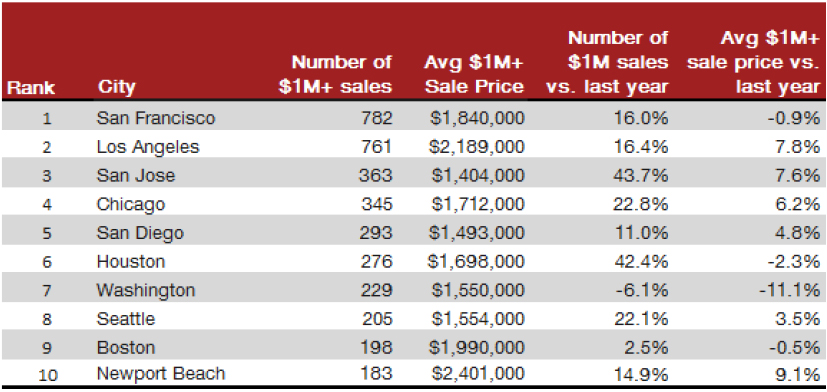827x392 pixels.
Task: Click Chicago's average price $1,712,000
Action: coord(478,204)
